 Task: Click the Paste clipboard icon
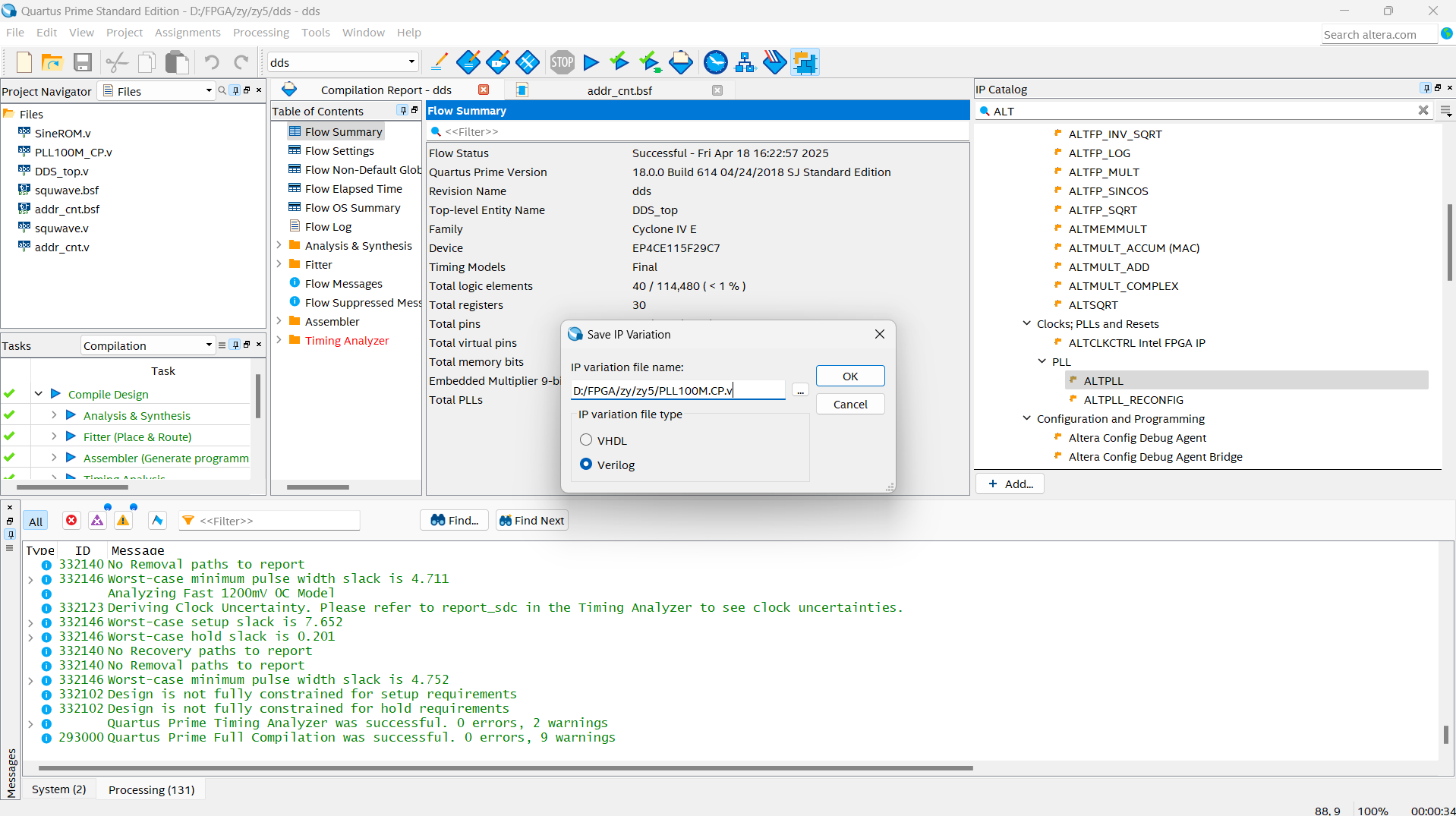(x=178, y=62)
